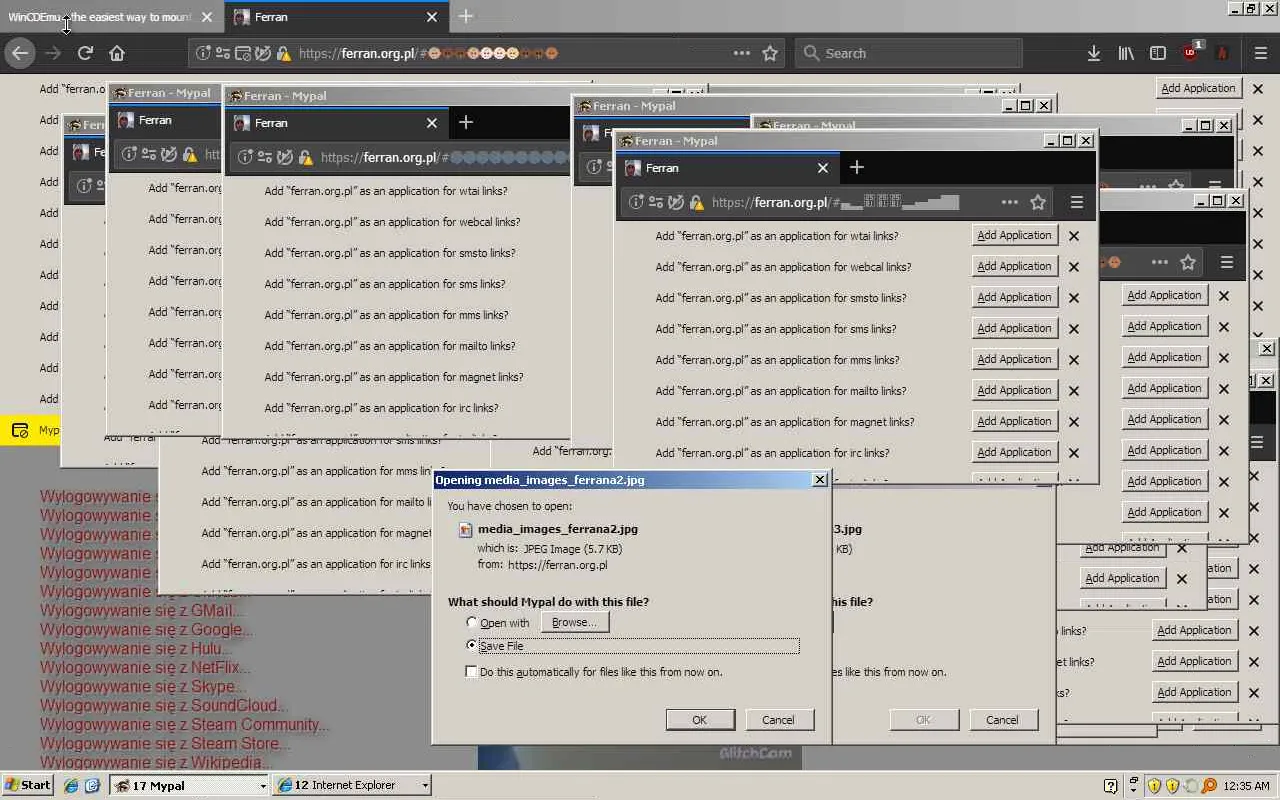Open tracking protection icon in front Ferran popup

[676, 202]
